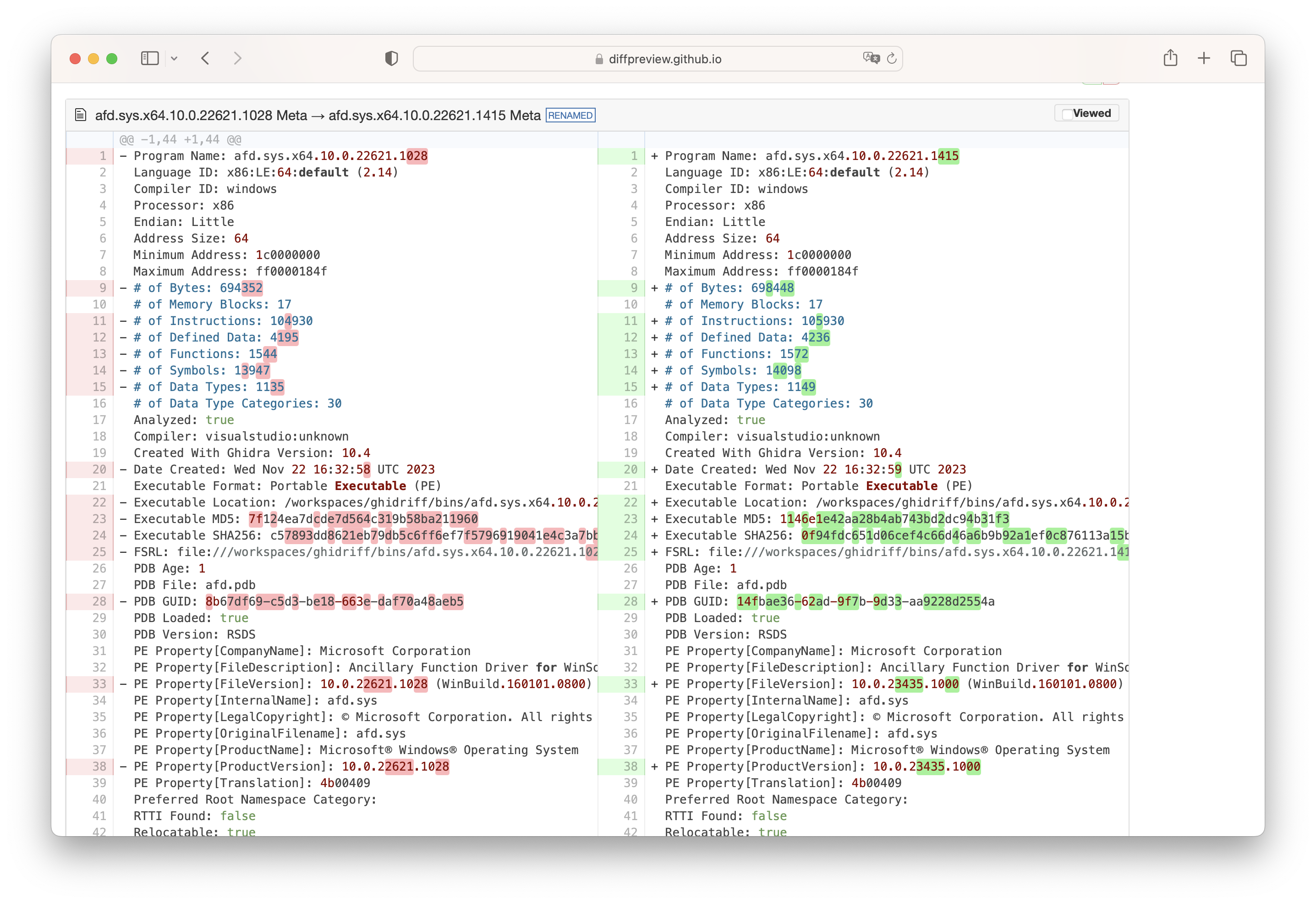Reload the diffpreview page

[x=892, y=58]
